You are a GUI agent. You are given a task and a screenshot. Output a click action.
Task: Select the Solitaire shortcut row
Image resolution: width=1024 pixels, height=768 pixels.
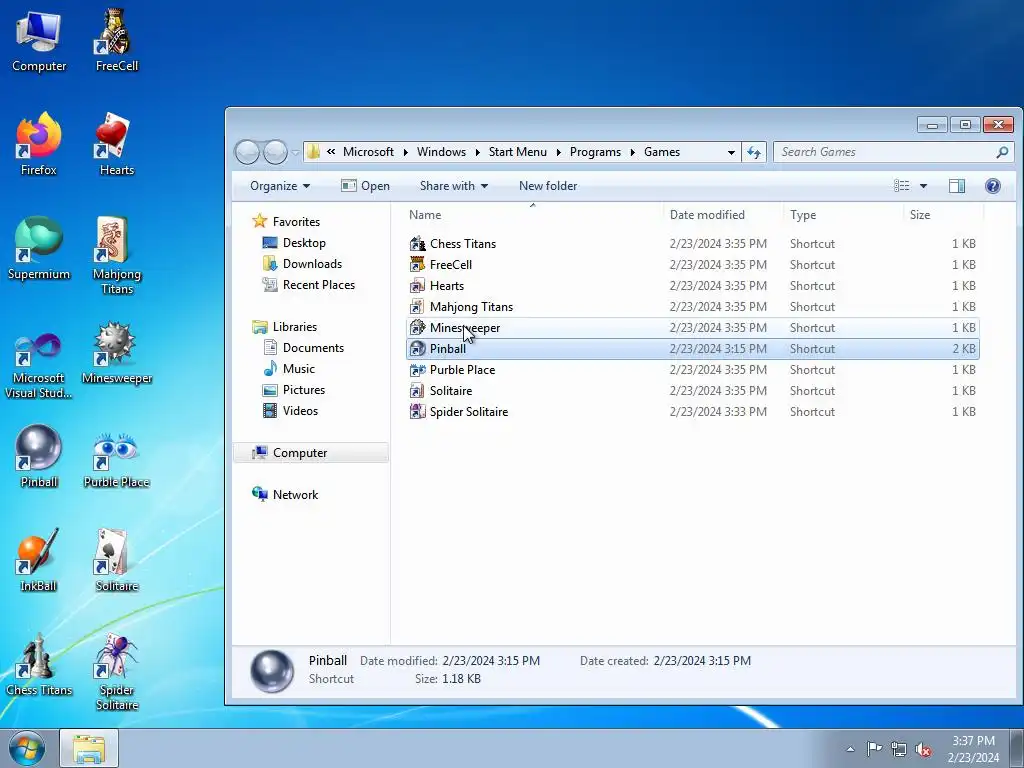pos(692,391)
